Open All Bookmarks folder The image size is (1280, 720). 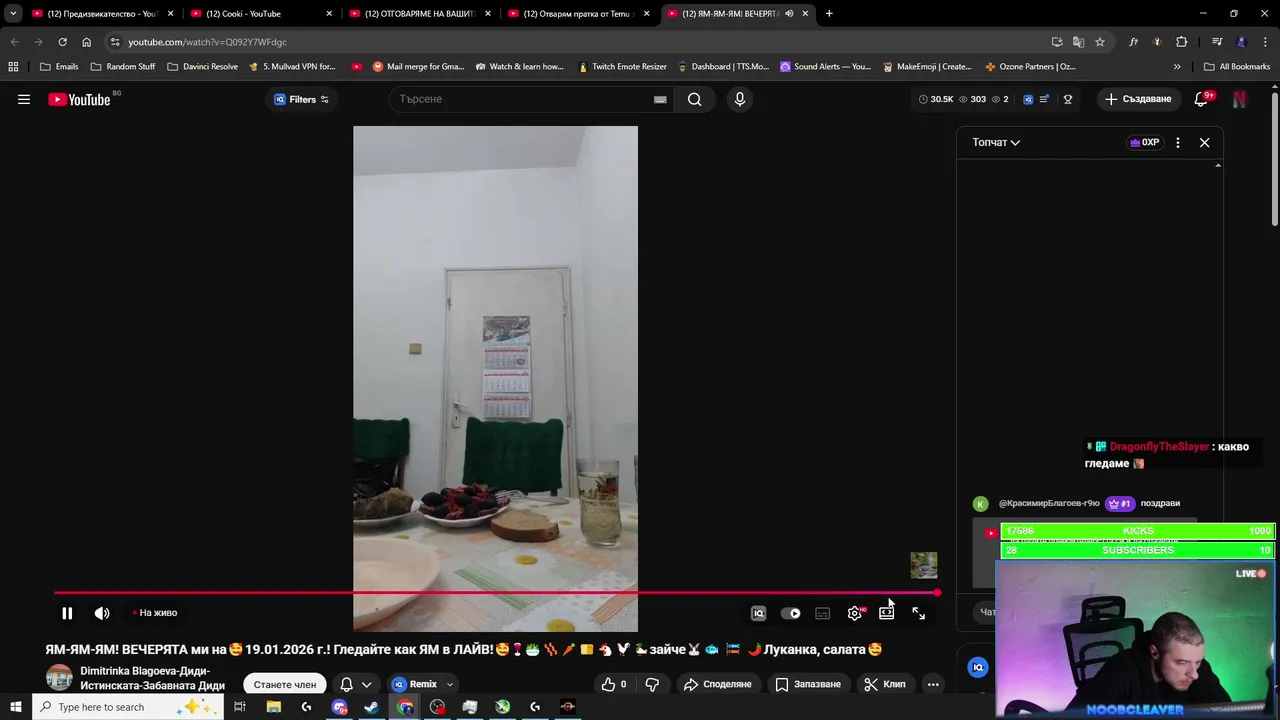1237,67
